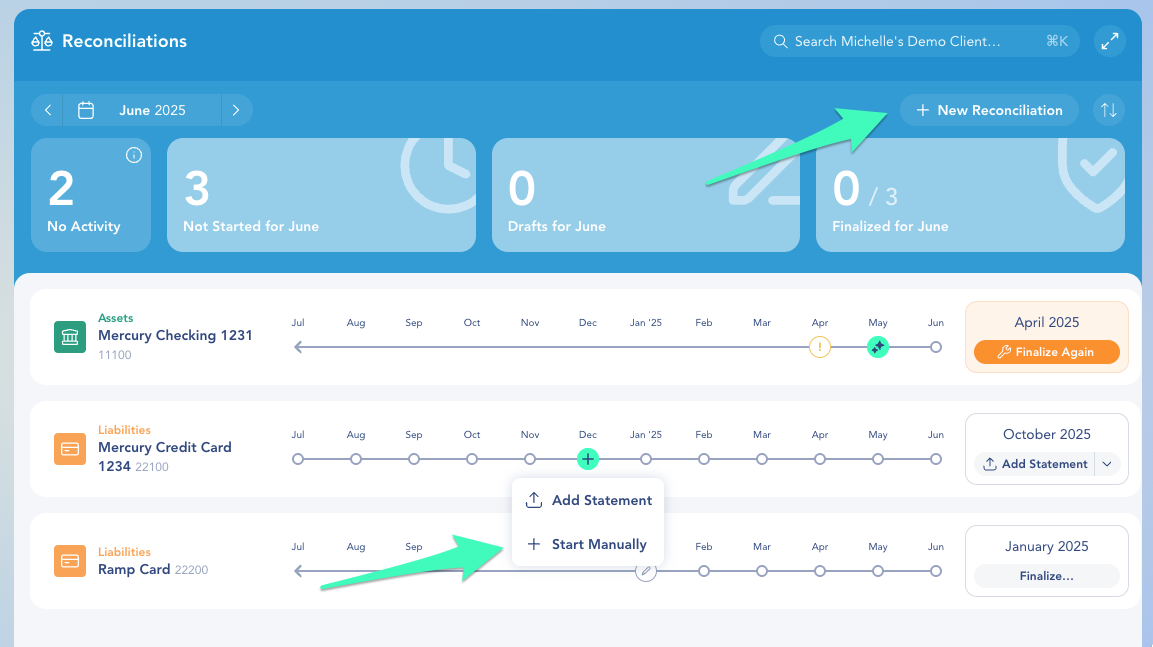
Task: Click the Finalize button for Ramp Card
Action: [1046, 576]
